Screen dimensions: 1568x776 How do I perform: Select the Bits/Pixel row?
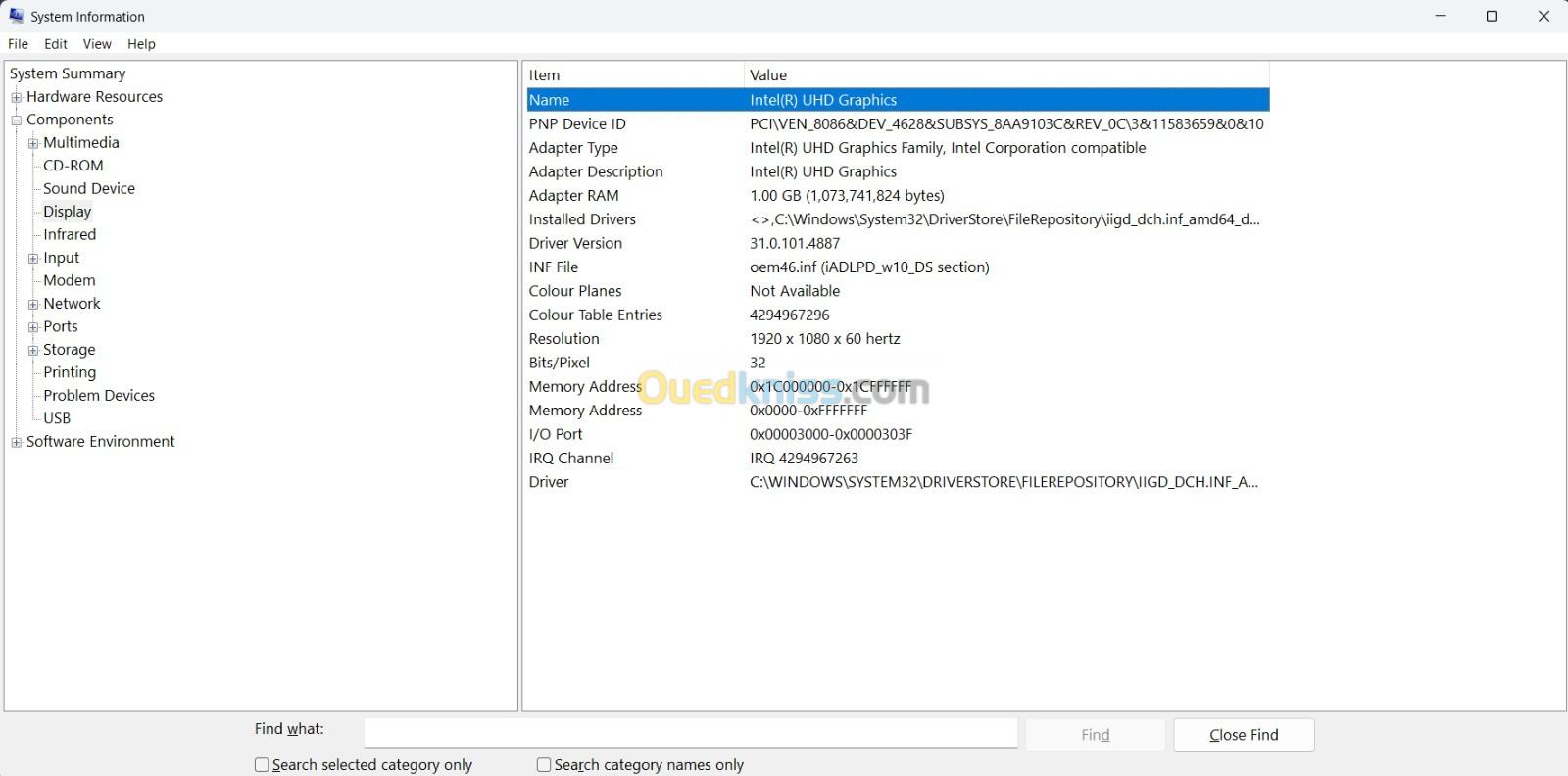click(x=898, y=363)
